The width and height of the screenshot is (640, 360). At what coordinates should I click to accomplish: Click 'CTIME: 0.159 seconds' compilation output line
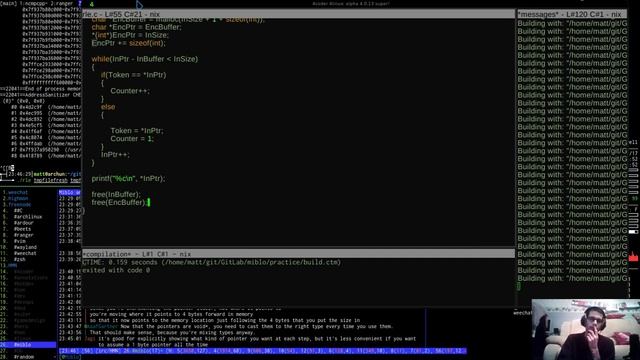[211, 262]
